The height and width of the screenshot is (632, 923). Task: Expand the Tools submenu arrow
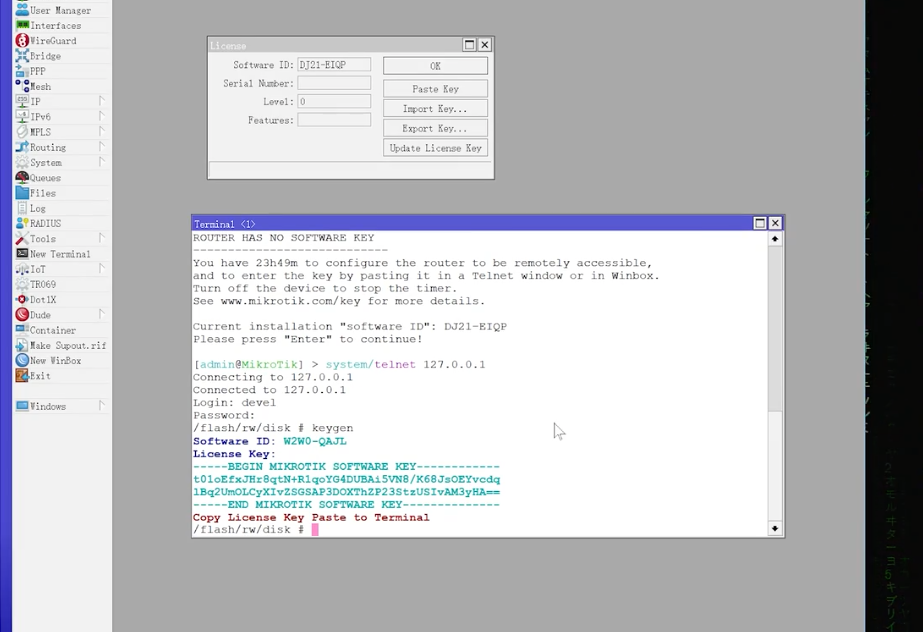[x=102, y=238]
